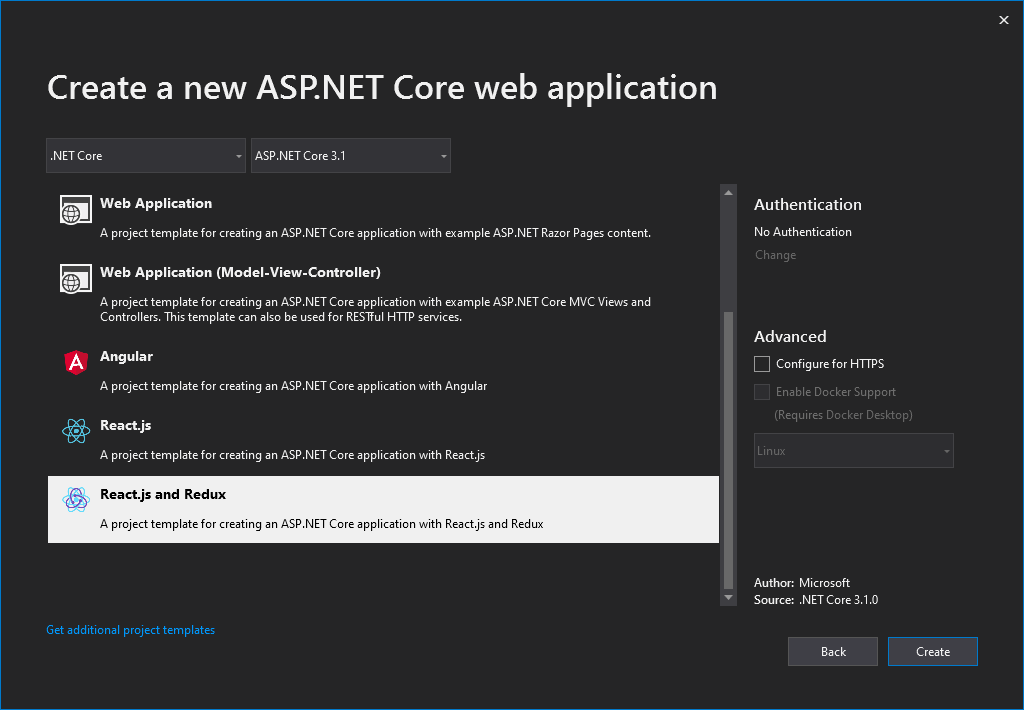Click the template list scrollbar thumb
This screenshot has height=710, width=1024.
[x=728, y=451]
